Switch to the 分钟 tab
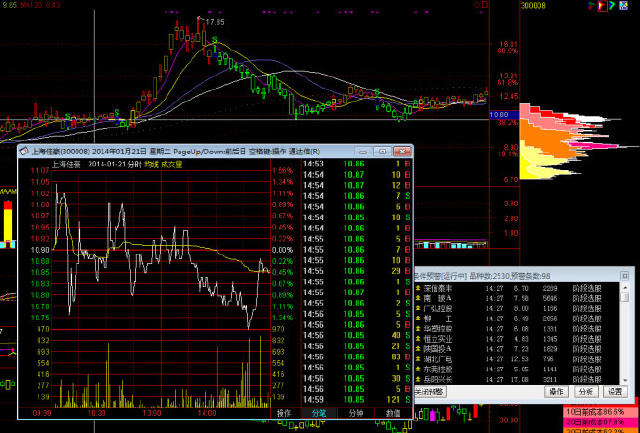The width and height of the screenshot is (640, 433). click(356, 413)
